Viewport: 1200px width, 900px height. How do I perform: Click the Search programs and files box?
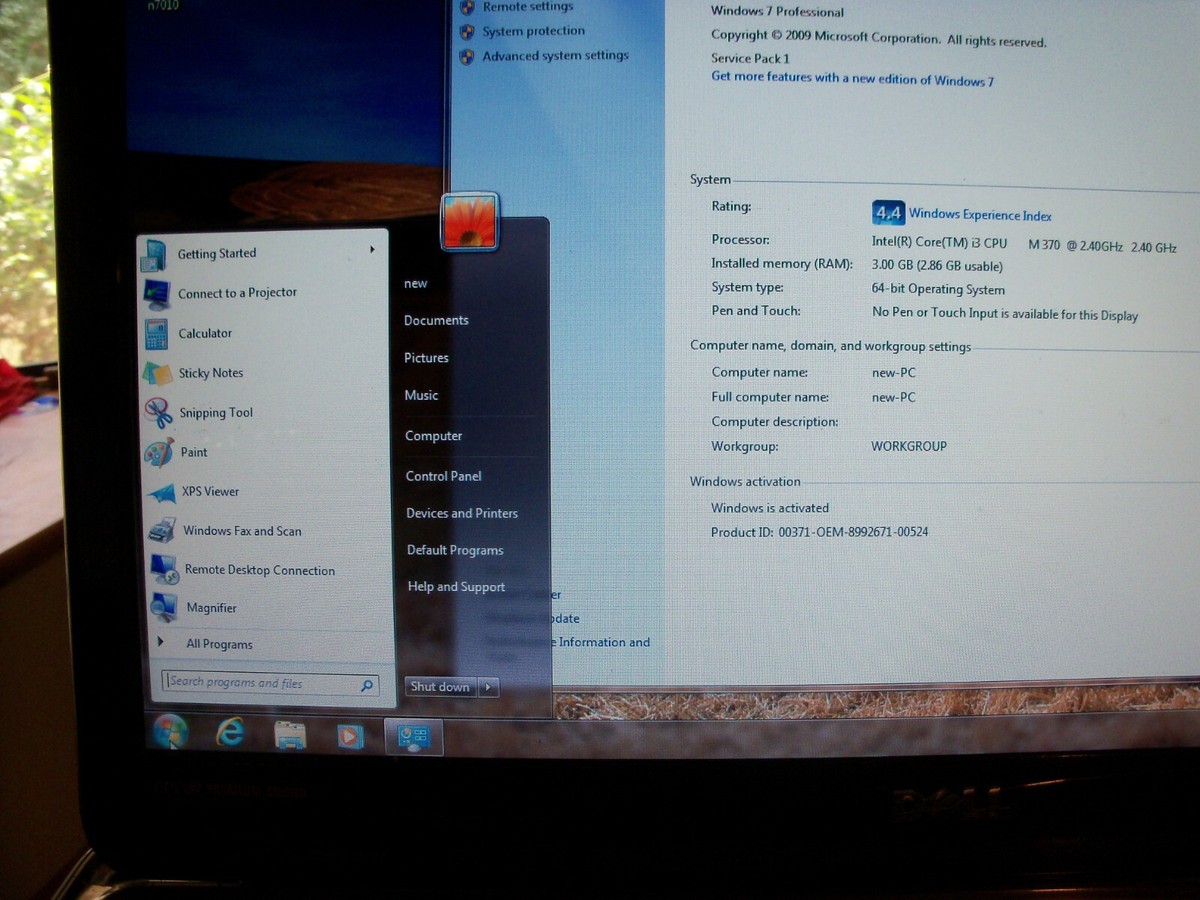click(x=270, y=684)
